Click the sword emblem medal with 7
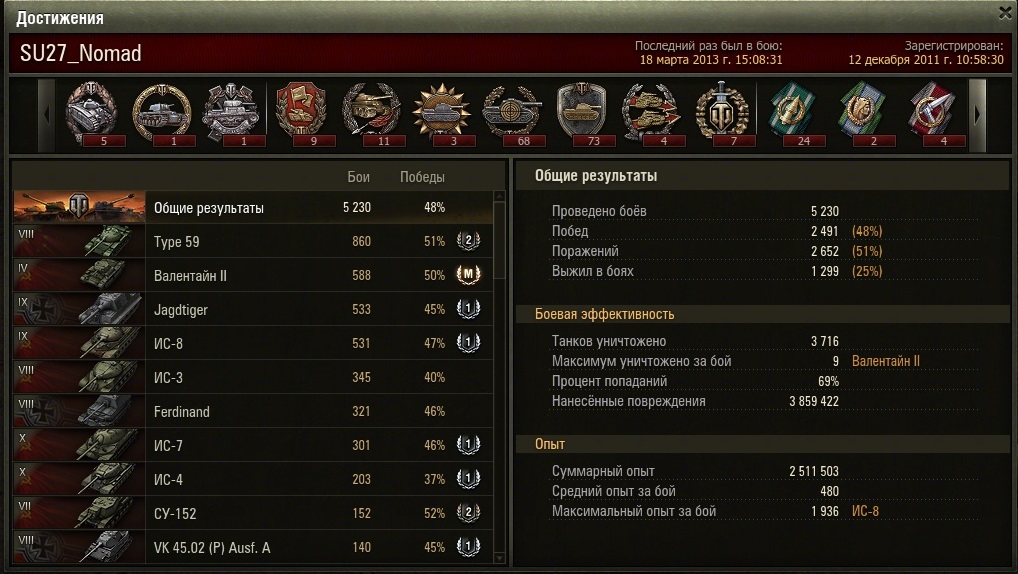Screen dimensions: 1018x574 pos(723,114)
